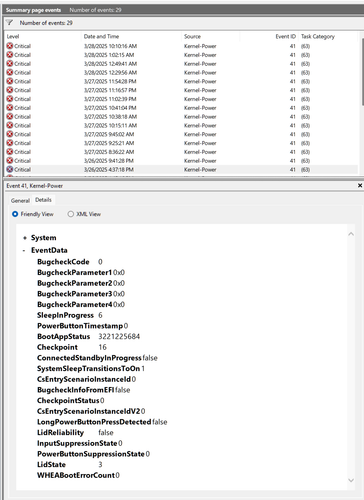Collapse the EventData node

(x=24, y=250)
